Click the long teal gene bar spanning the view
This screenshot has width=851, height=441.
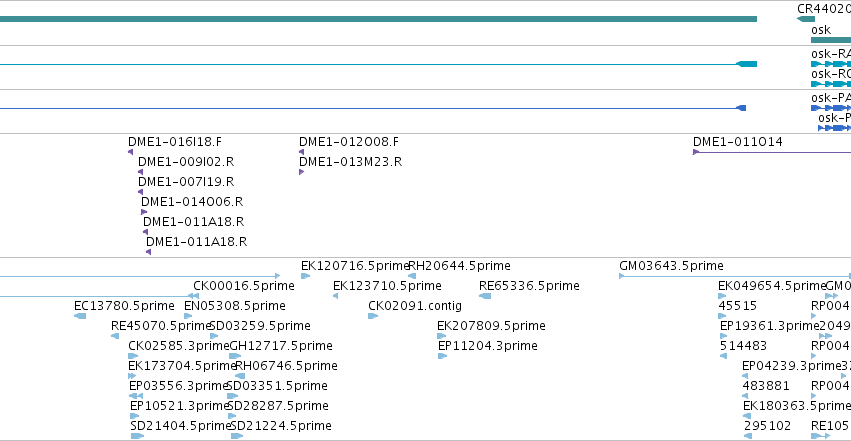click(378, 19)
